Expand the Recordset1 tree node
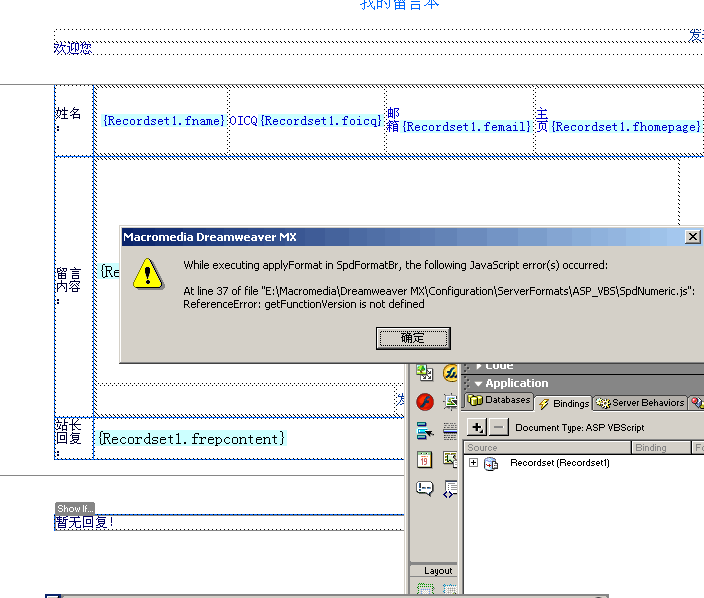The height and width of the screenshot is (598, 704). coord(473,464)
